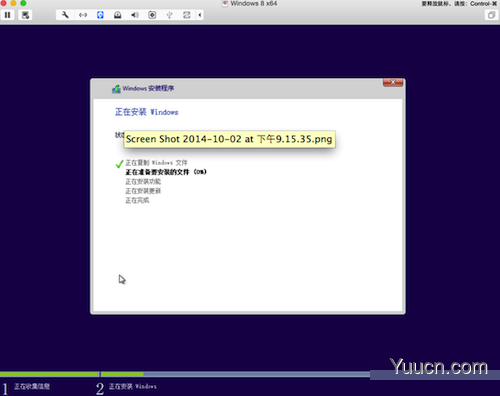Select the '正在安装功能' step
500x396 pixels.
click(143, 182)
